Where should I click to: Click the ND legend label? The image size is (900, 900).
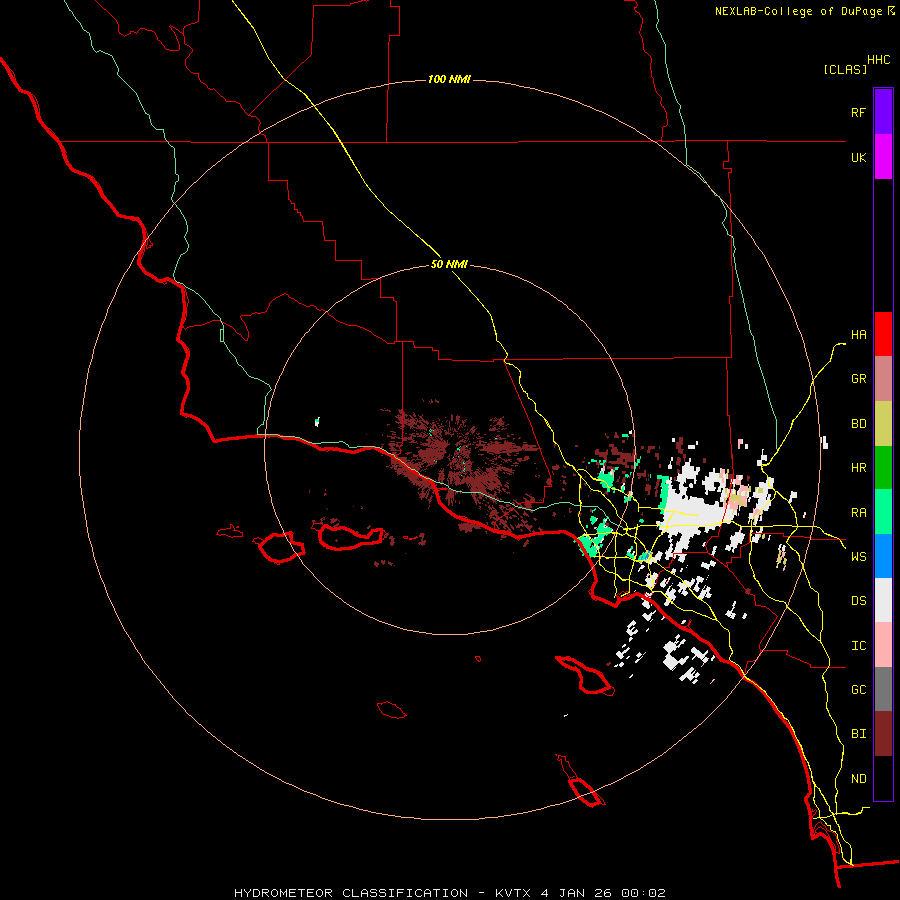[x=858, y=779]
